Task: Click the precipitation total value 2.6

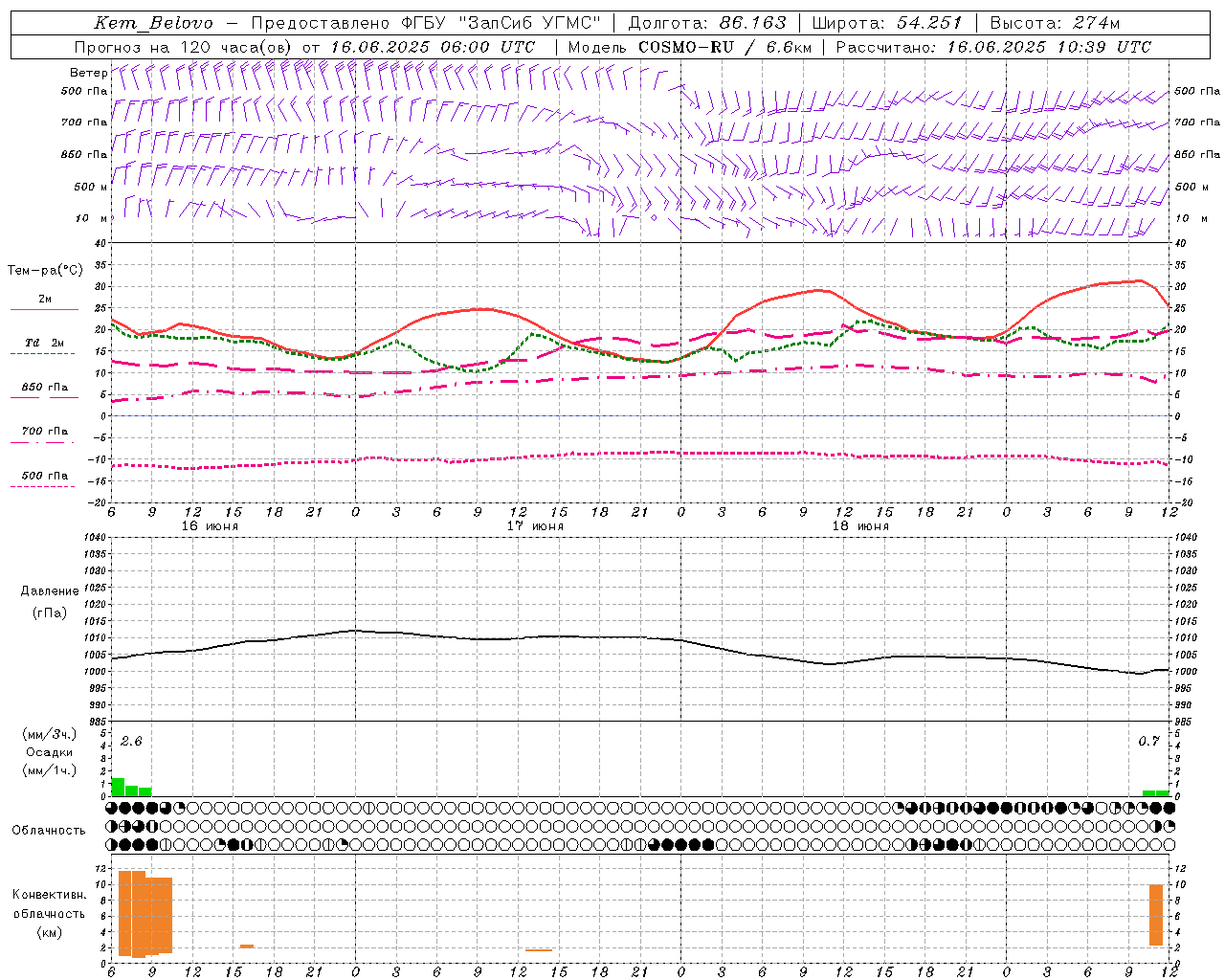Action: click(131, 742)
